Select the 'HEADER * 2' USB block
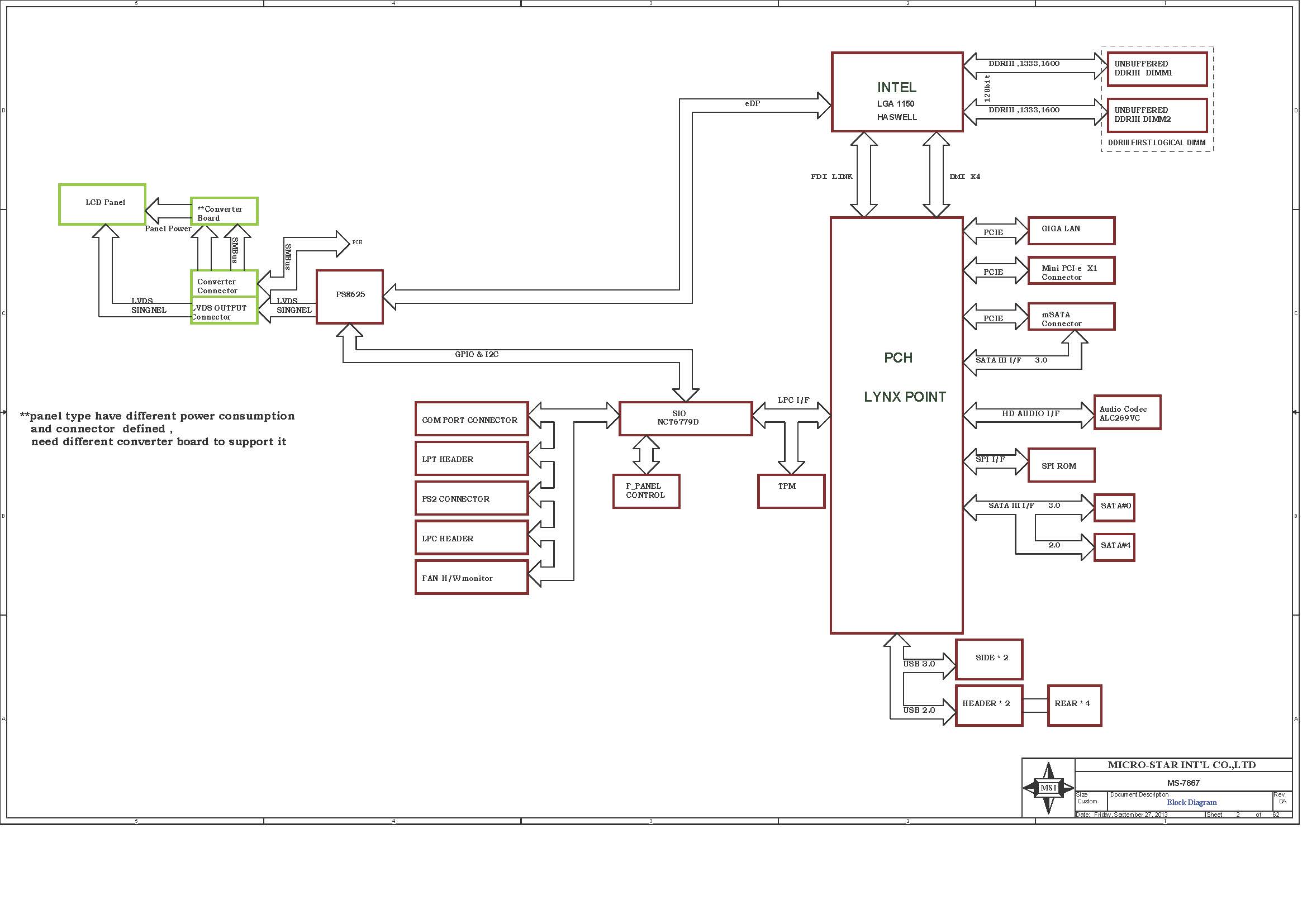Image resolution: width=1307 pixels, height=924 pixels. 989,706
